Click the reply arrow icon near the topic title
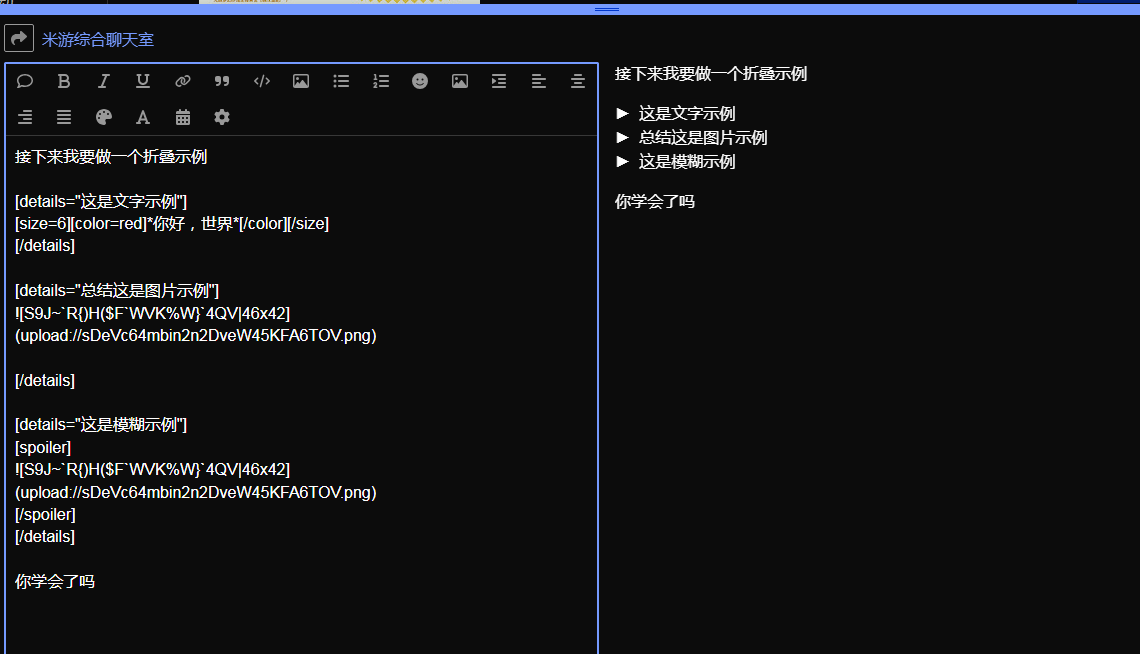 (18, 38)
